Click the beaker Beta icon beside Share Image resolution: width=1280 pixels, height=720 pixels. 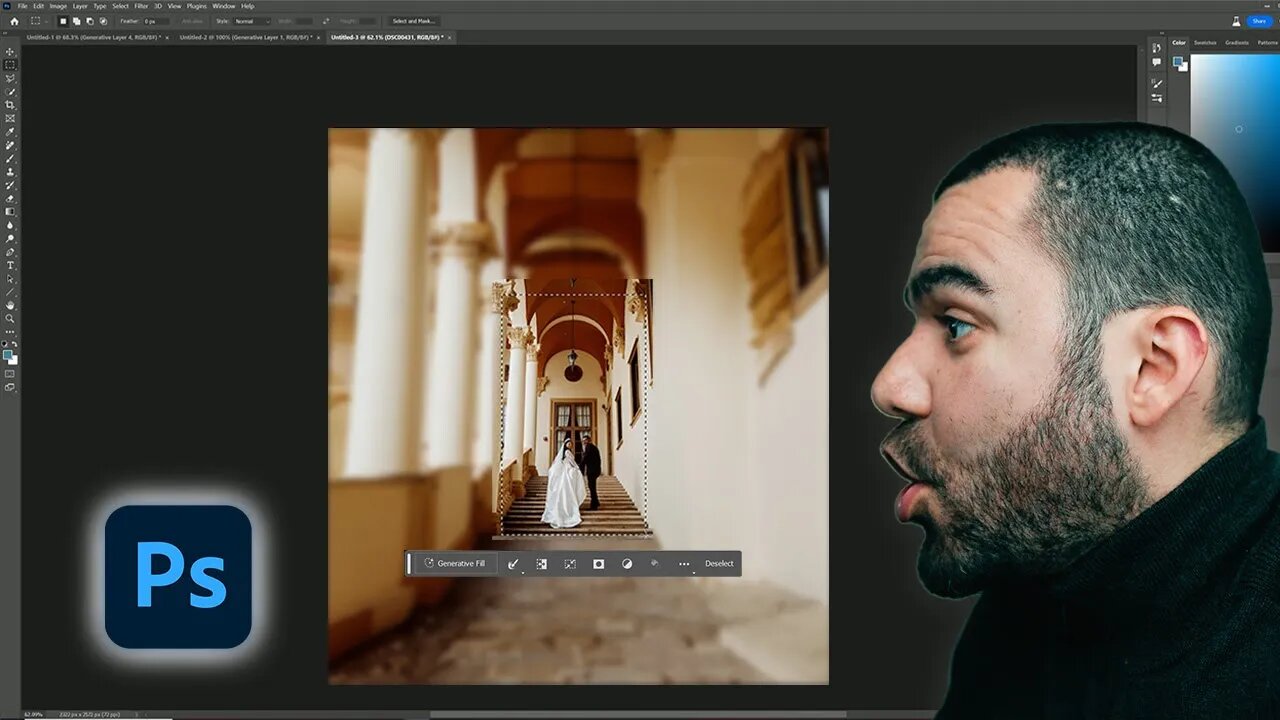(x=1236, y=21)
